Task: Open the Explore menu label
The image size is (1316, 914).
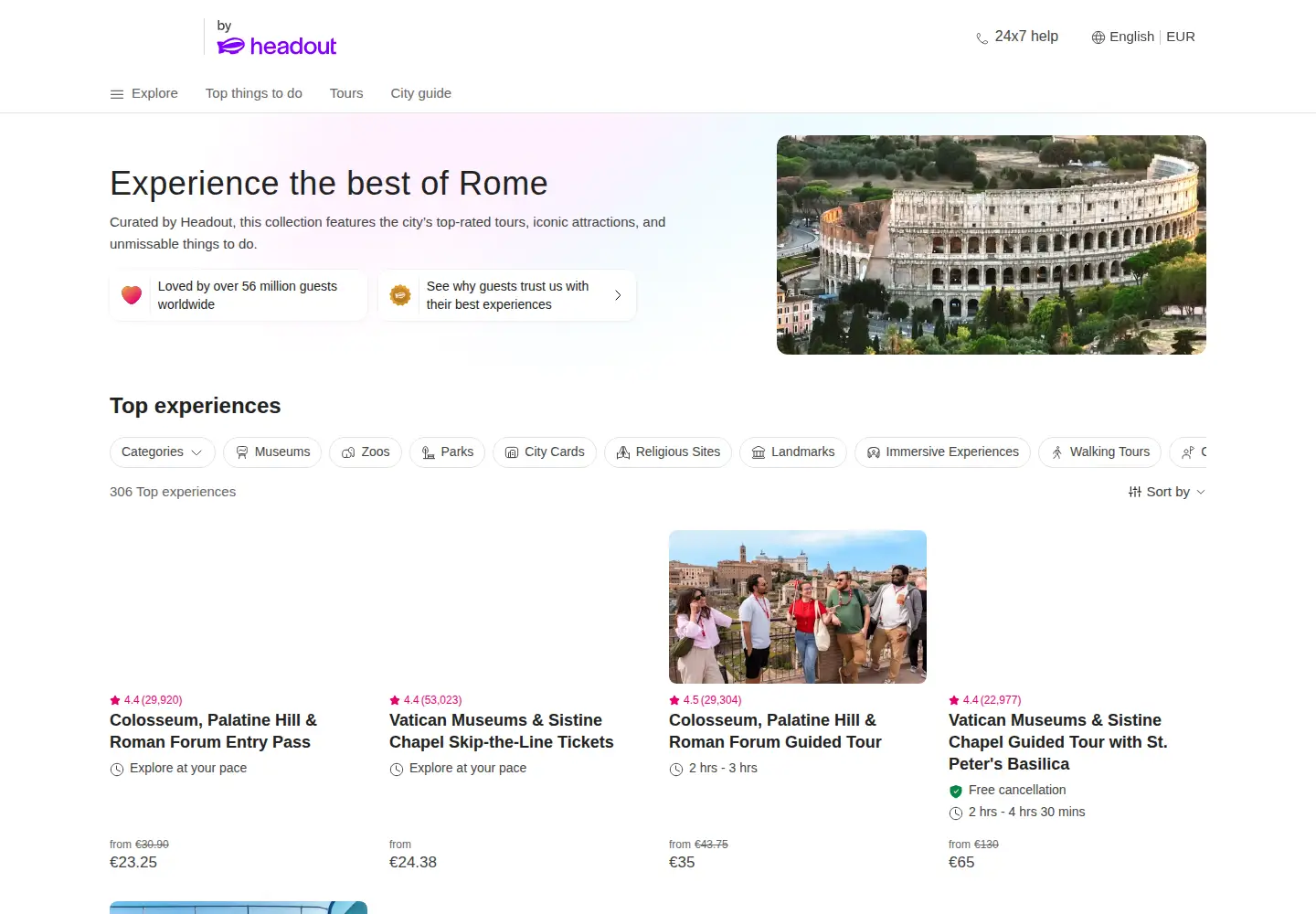Action: 154,93
